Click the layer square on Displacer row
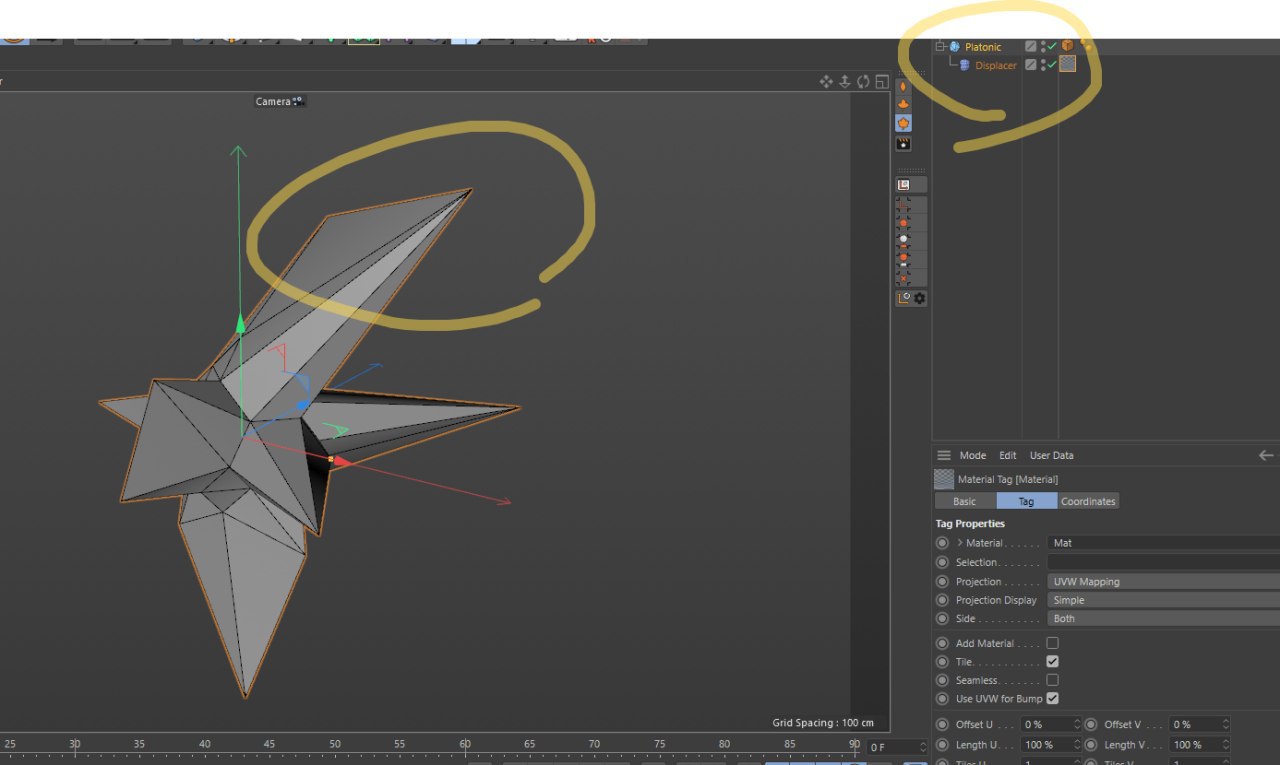 pyautogui.click(x=1030, y=65)
